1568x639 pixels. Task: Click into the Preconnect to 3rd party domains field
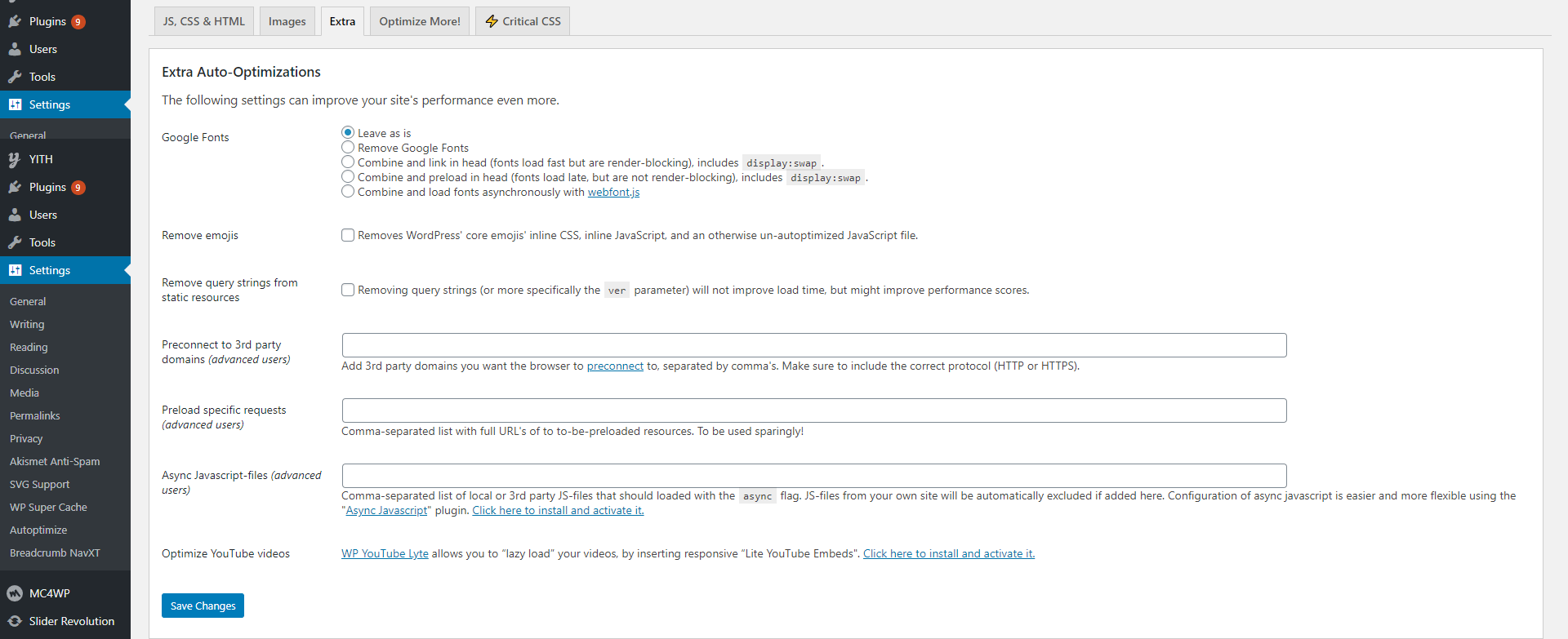[x=813, y=345]
